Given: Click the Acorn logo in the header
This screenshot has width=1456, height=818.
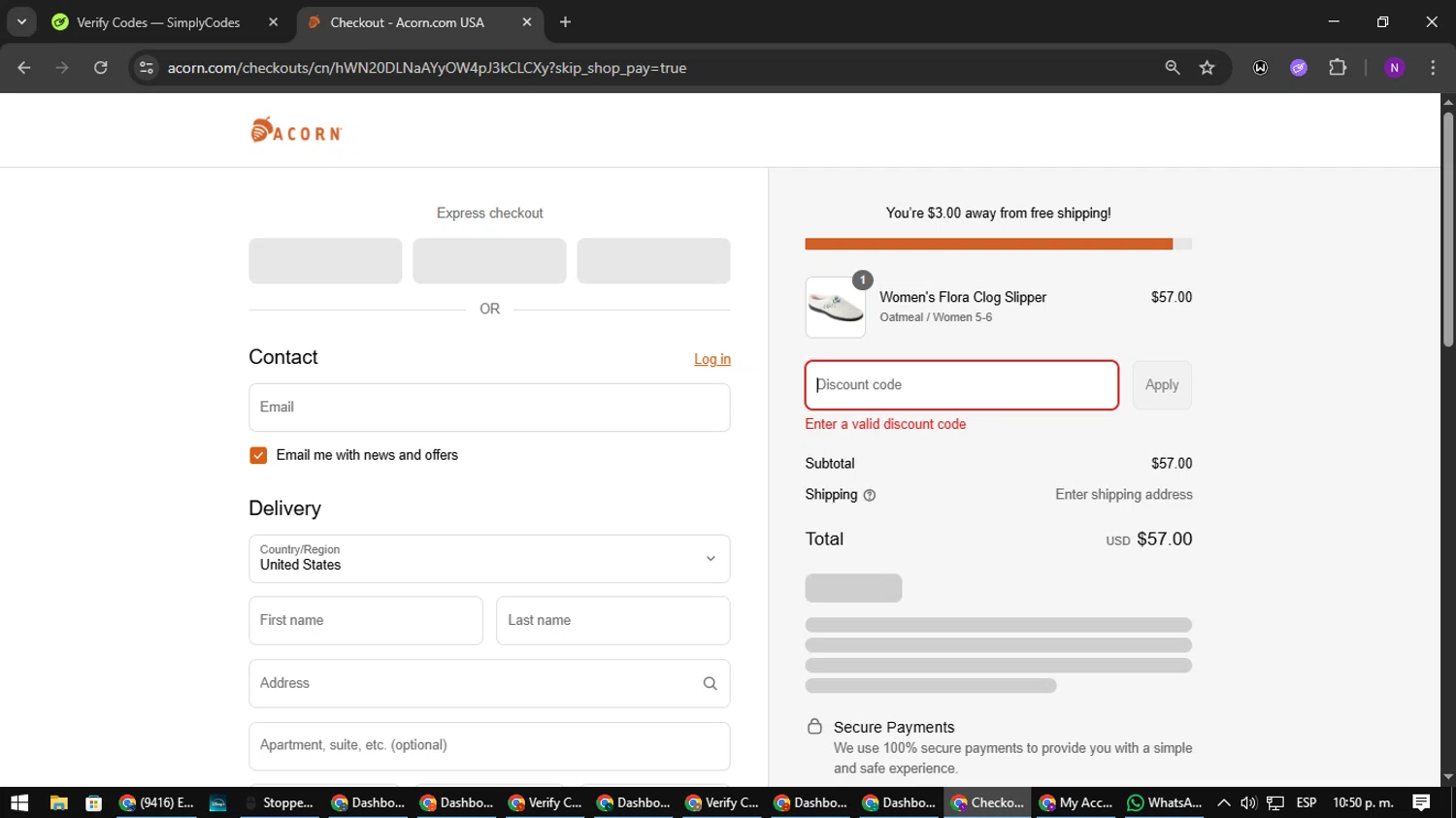Looking at the screenshot, I should [297, 130].
